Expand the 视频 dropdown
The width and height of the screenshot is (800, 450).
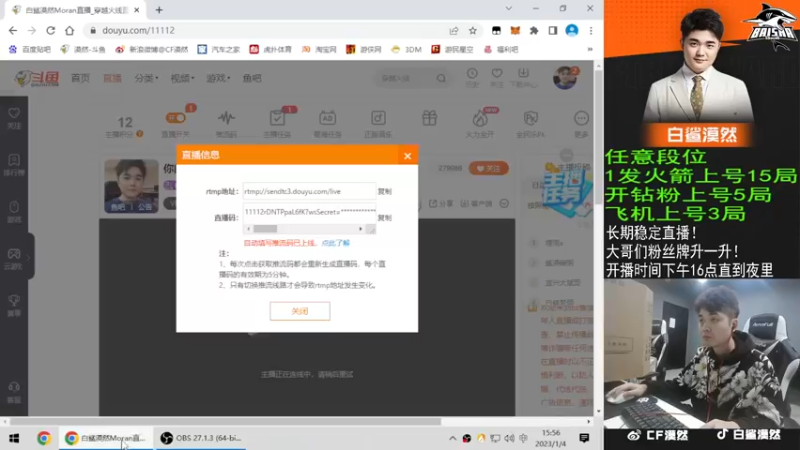(182, 78)
